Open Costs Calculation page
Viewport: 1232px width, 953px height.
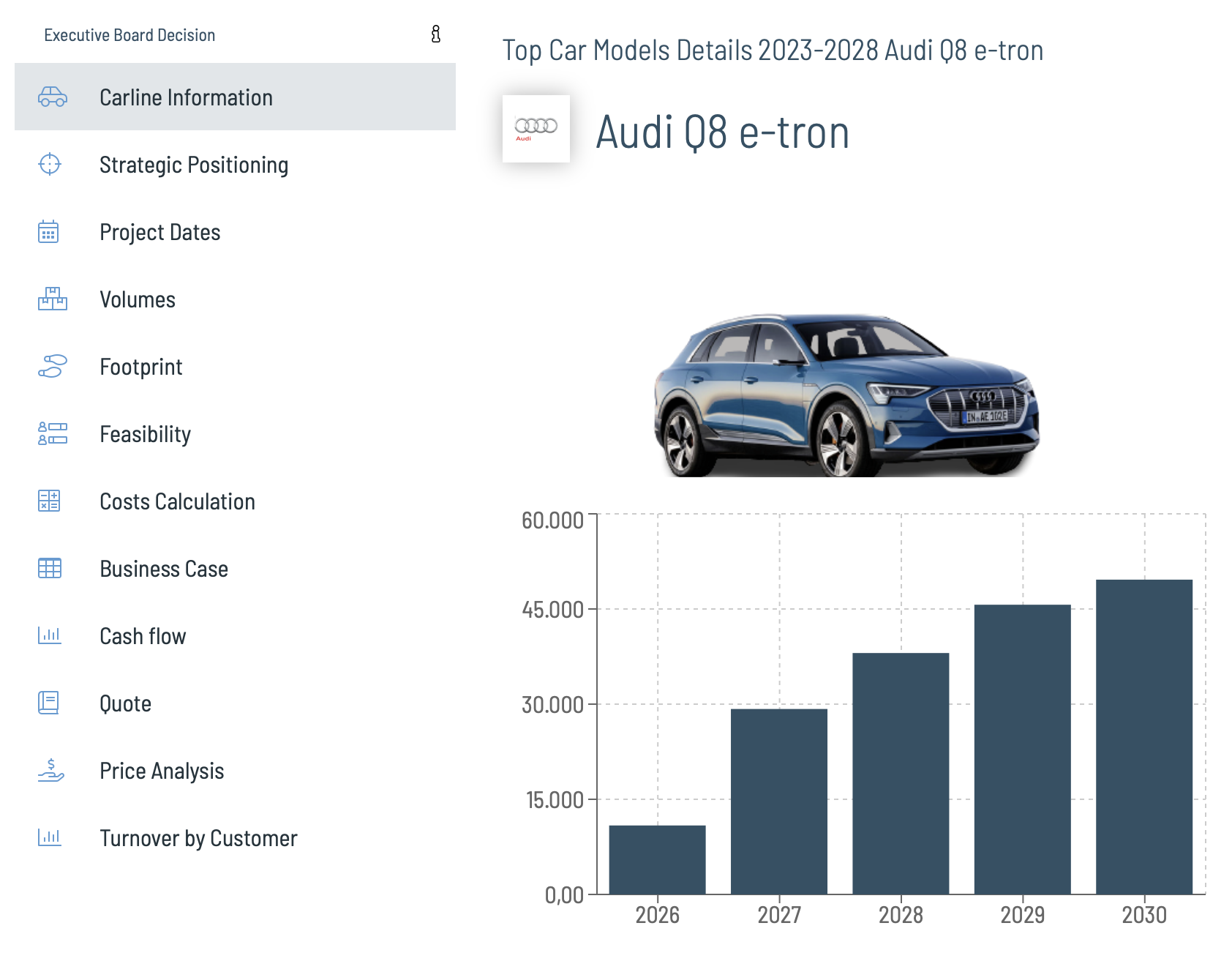point(235,501)
